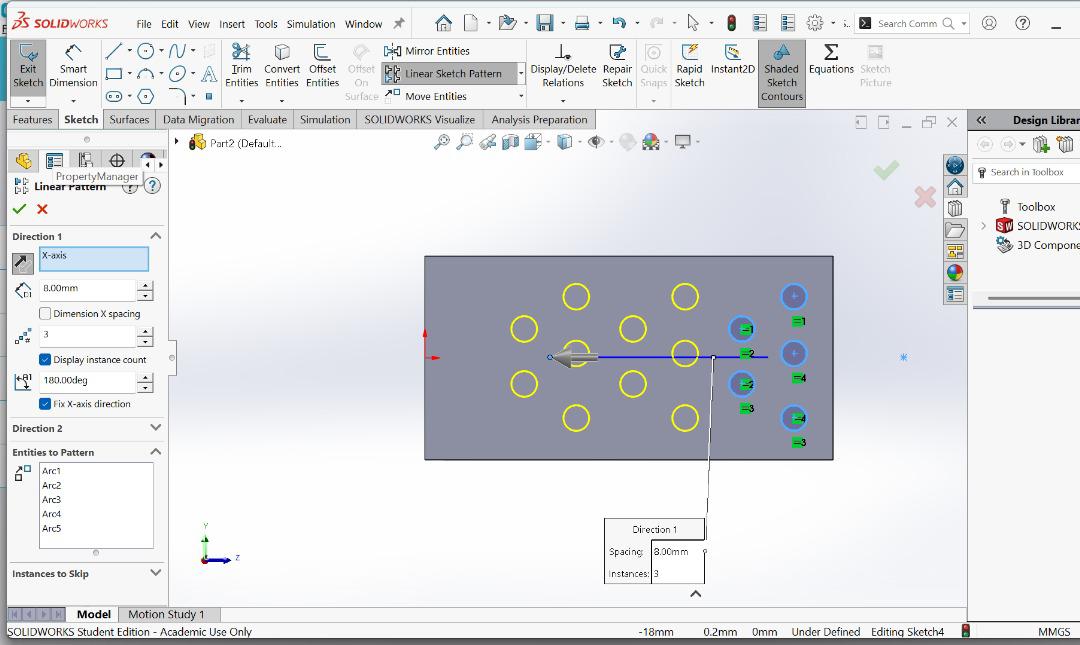
Task: Click the Undo icon
Action: (619, 23)
